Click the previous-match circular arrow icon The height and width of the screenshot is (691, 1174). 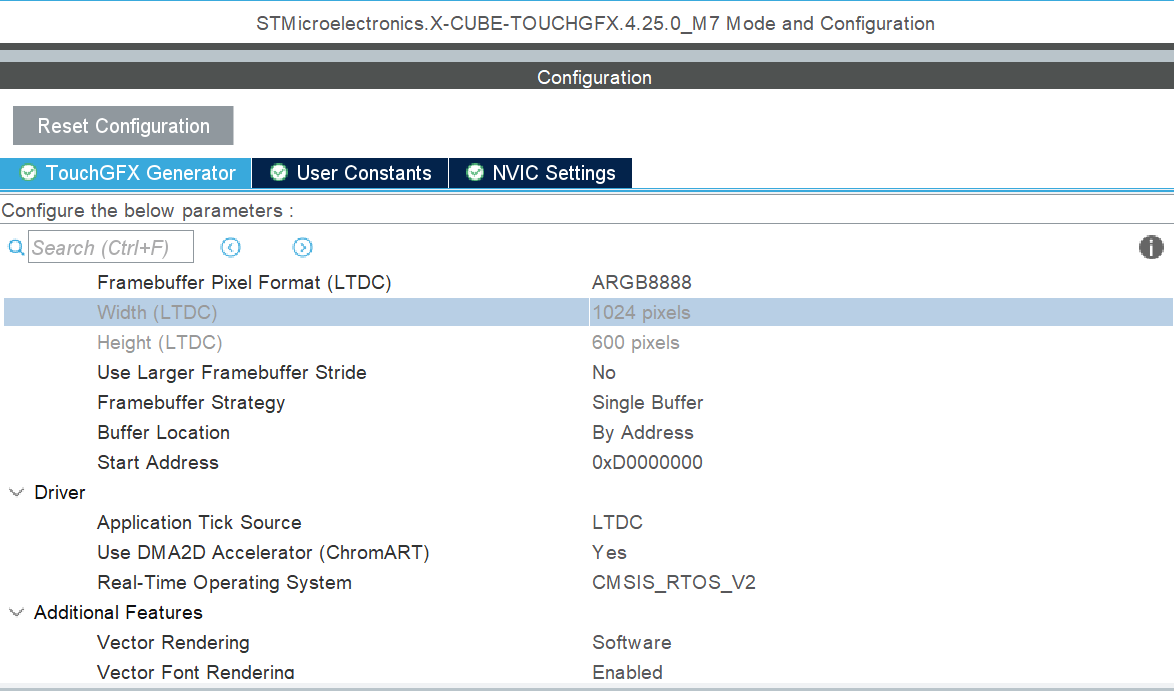231,247
